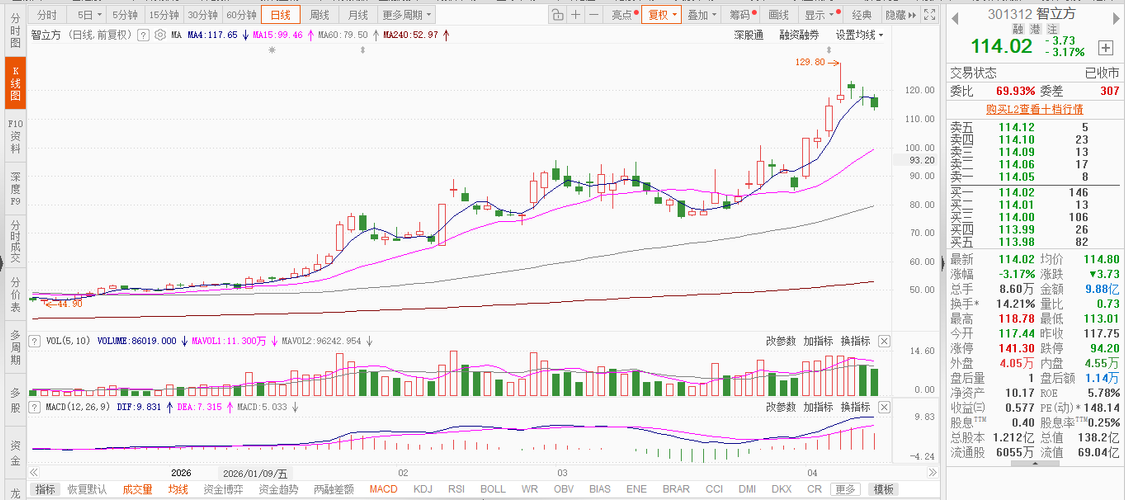Switch to 周线 weekly chart
Screen dimensions: 1125x500
click(319, 14)
